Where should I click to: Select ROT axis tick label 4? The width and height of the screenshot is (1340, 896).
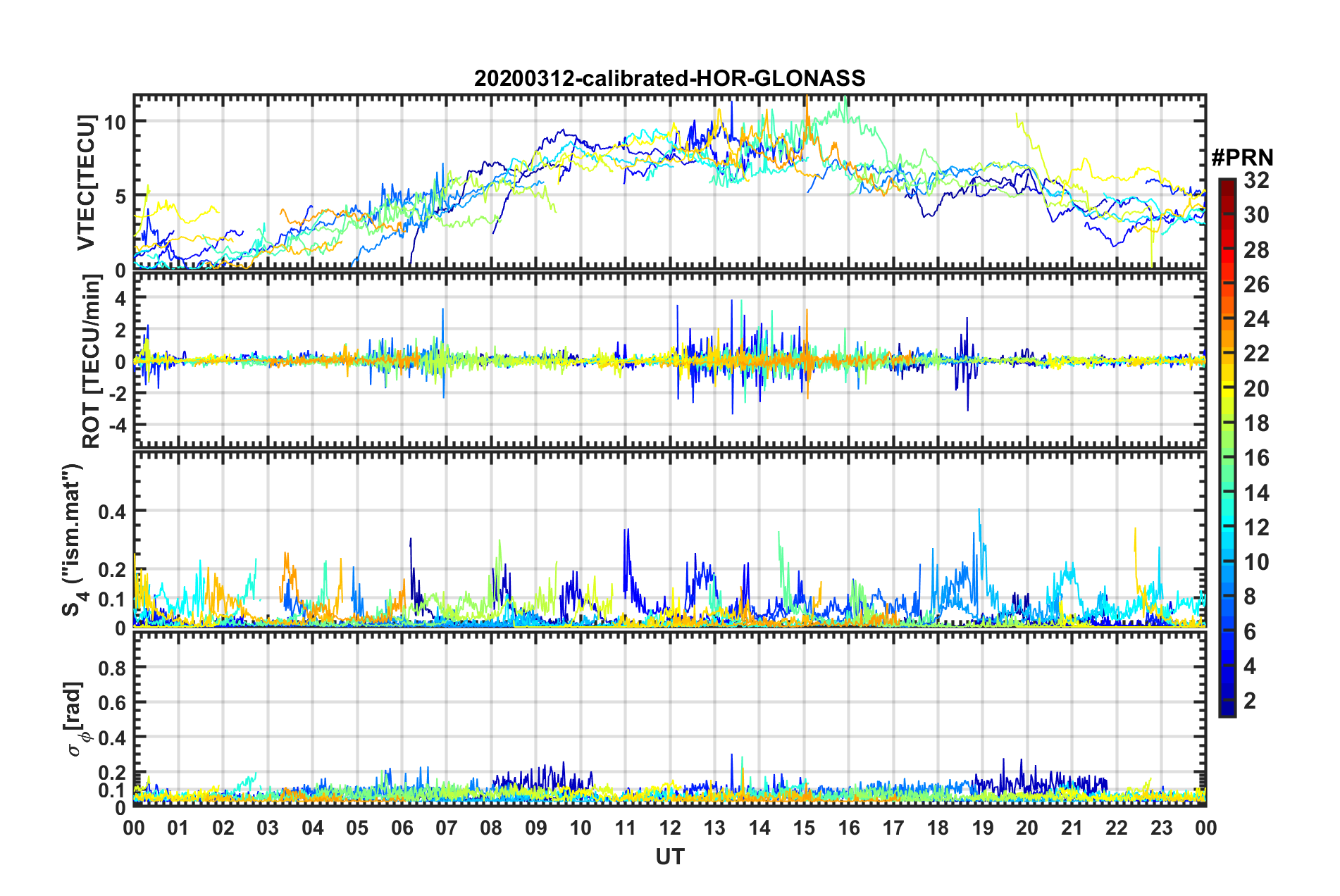pos(120,299)
